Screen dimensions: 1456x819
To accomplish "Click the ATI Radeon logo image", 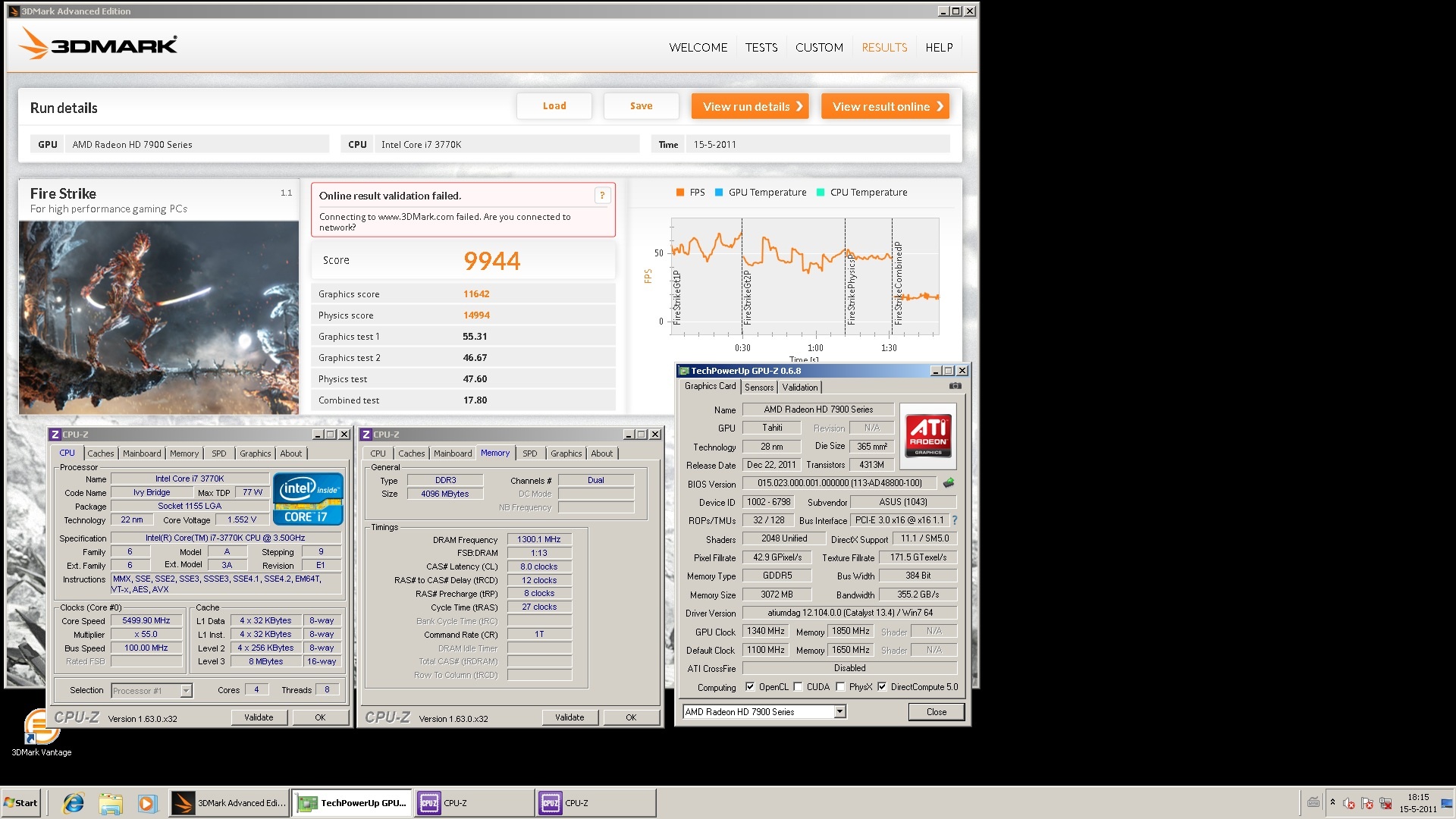I will 928,436.
